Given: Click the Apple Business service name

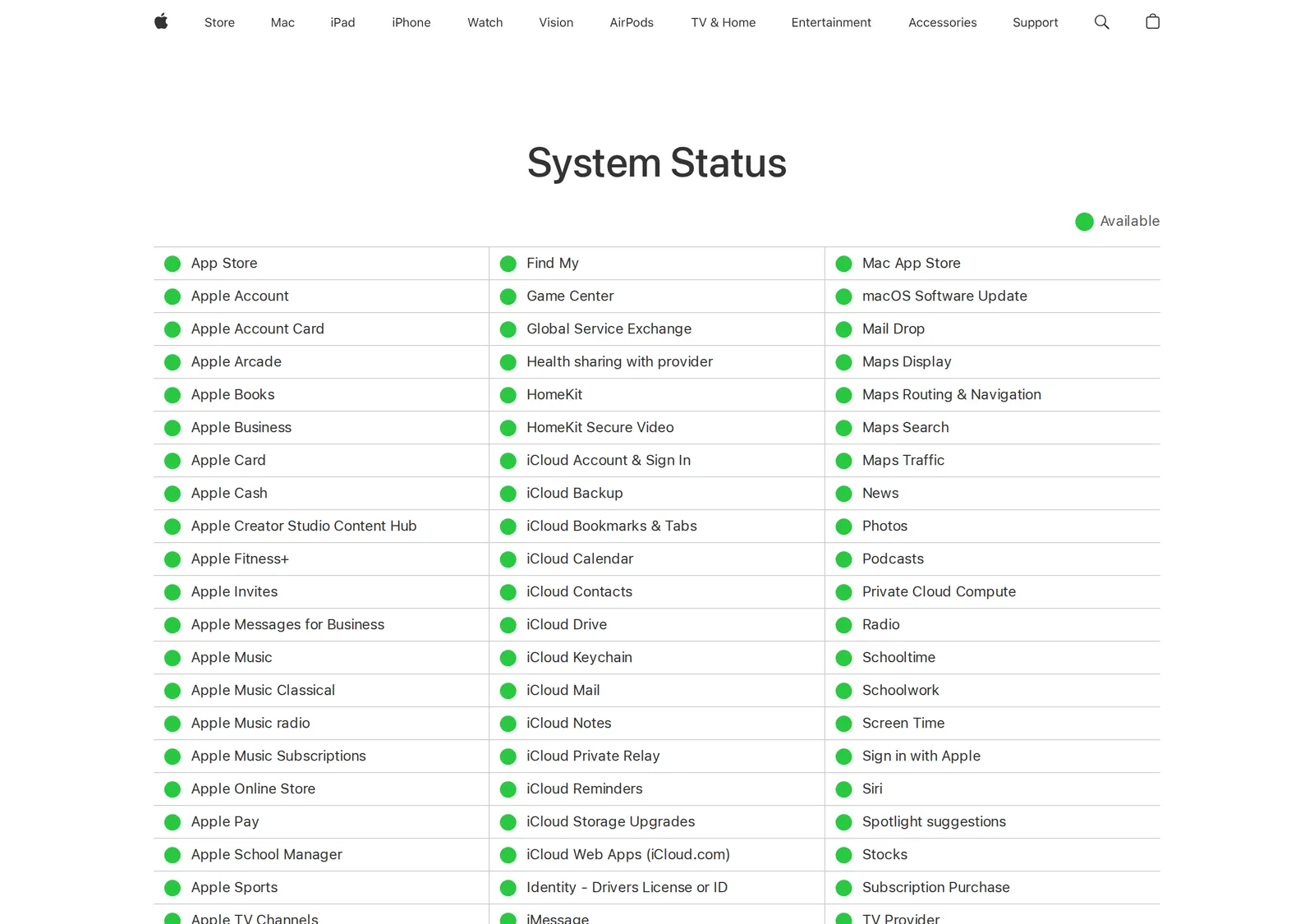Looking at the screenshot, I should 241,427.
